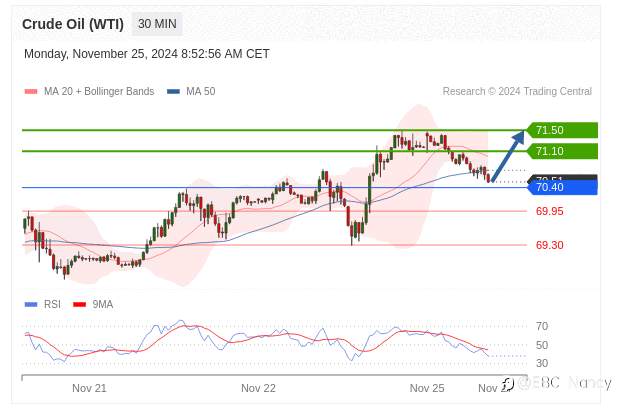Click the Crude Oil (WTI) title
This screenshot has height=412, width=619.
click(x=73, y=24)
